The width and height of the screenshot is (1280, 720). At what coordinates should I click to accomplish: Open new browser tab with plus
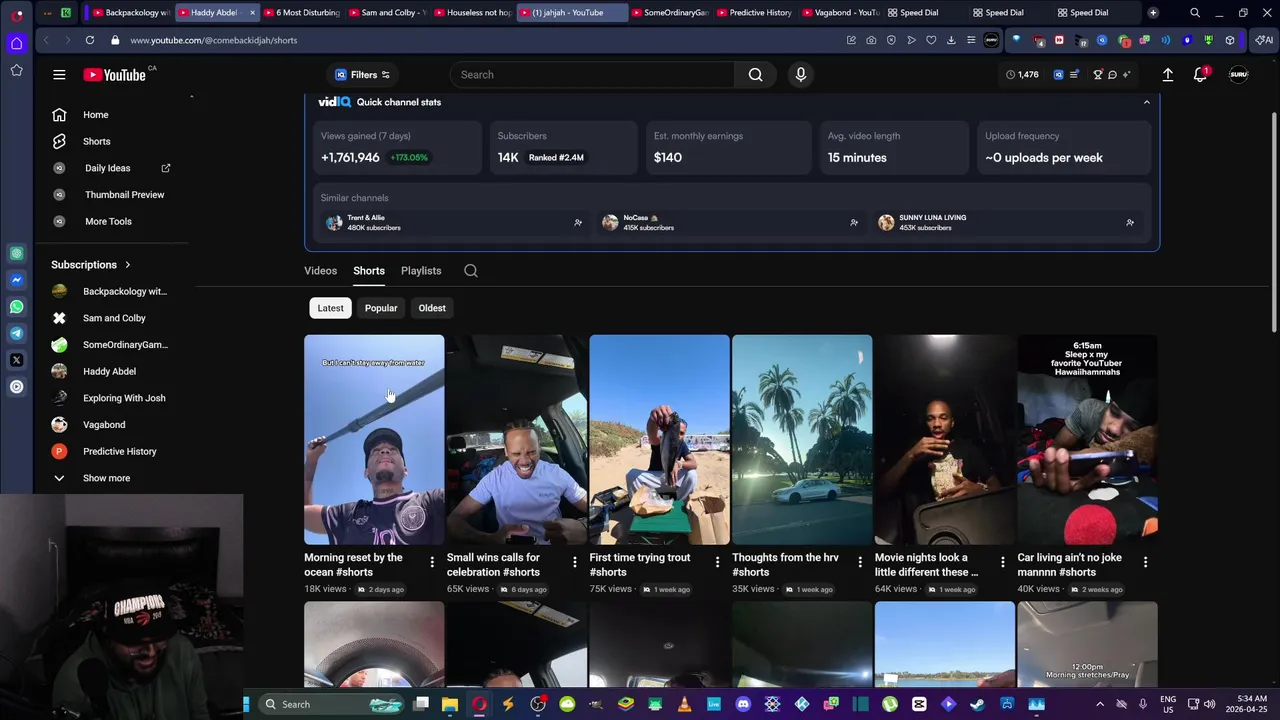coord(1153,13)
